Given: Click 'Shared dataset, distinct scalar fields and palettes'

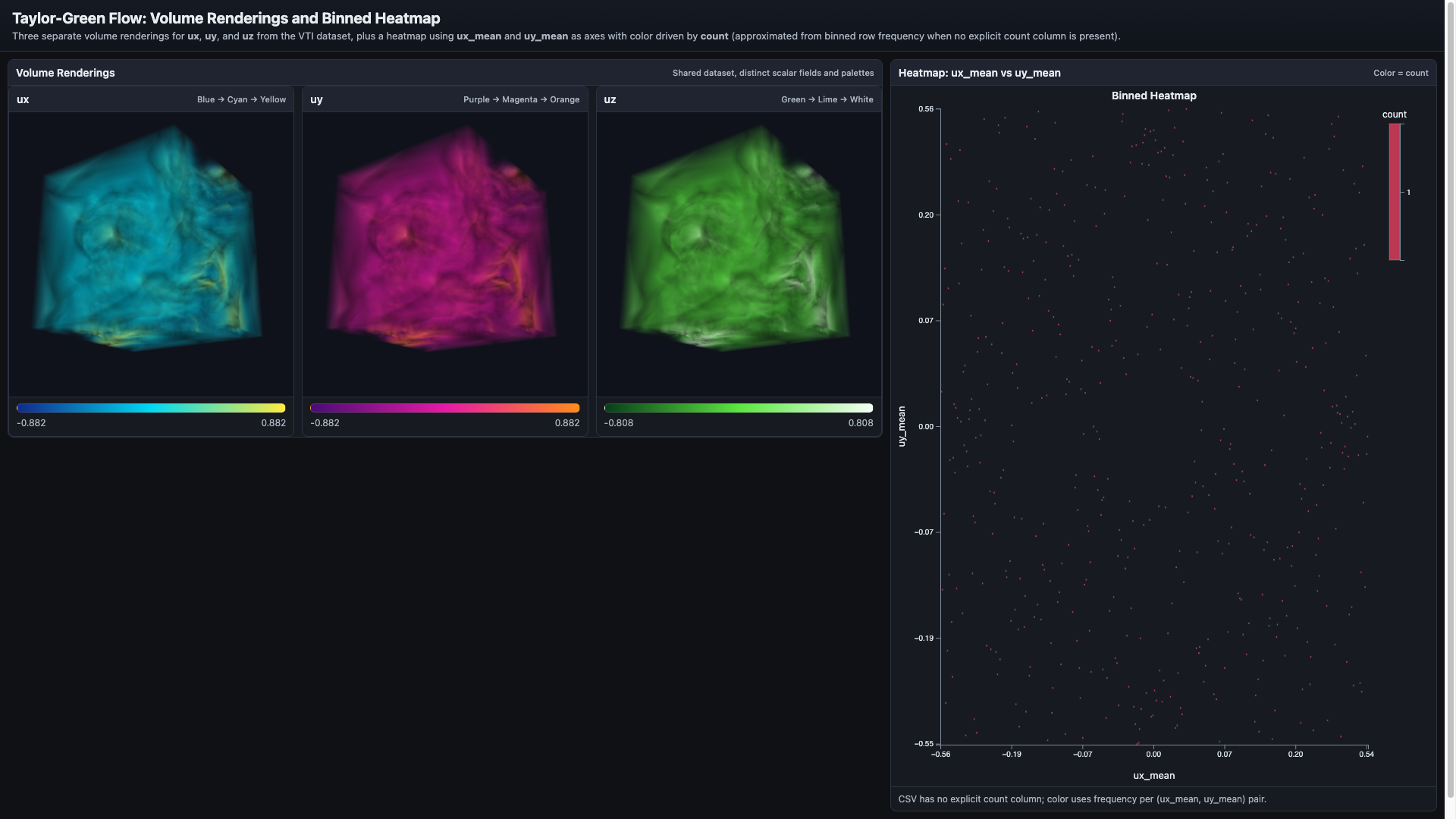Looking at the screenshot, I should (x=773, y=74).
